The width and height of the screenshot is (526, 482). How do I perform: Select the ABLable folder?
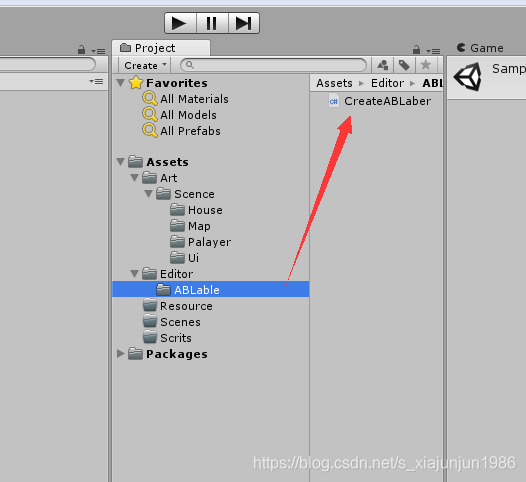tap(211, 289)
